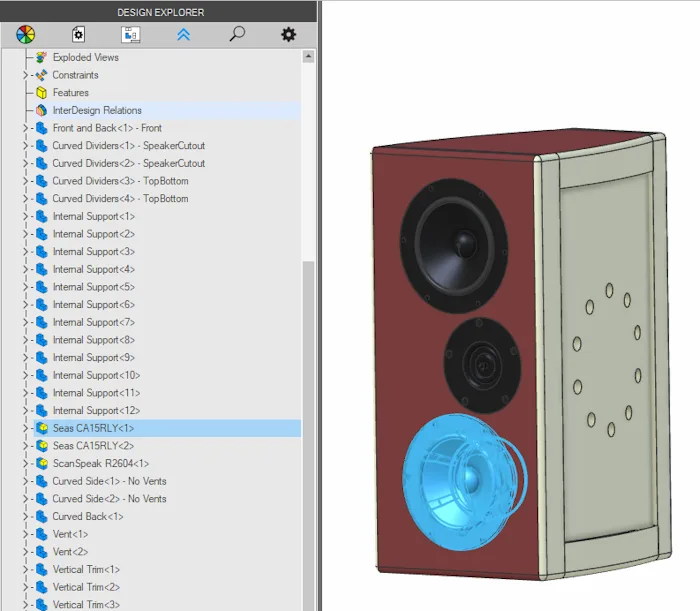700x611 pixels.
Task: Click Internal Support<12> part icon
Action: [x=42, y=410]
